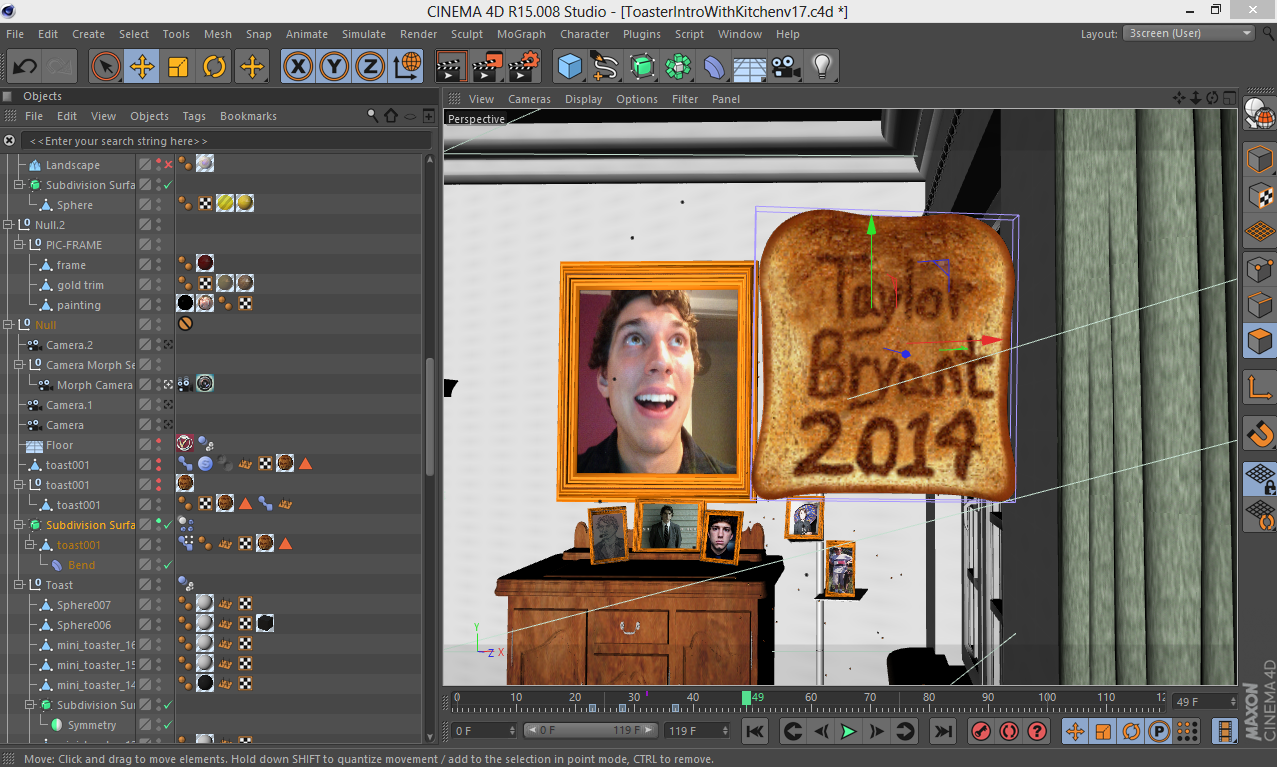Play the animation forwards
The width and height of the screenshot is (1277, 767).
point(849,732)
